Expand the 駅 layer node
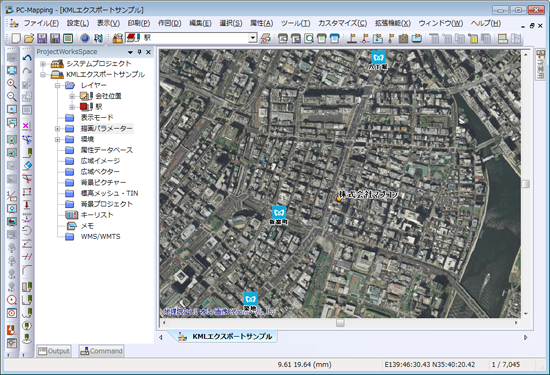Viewport: 550px width, 375px height. tap(72, 107)
